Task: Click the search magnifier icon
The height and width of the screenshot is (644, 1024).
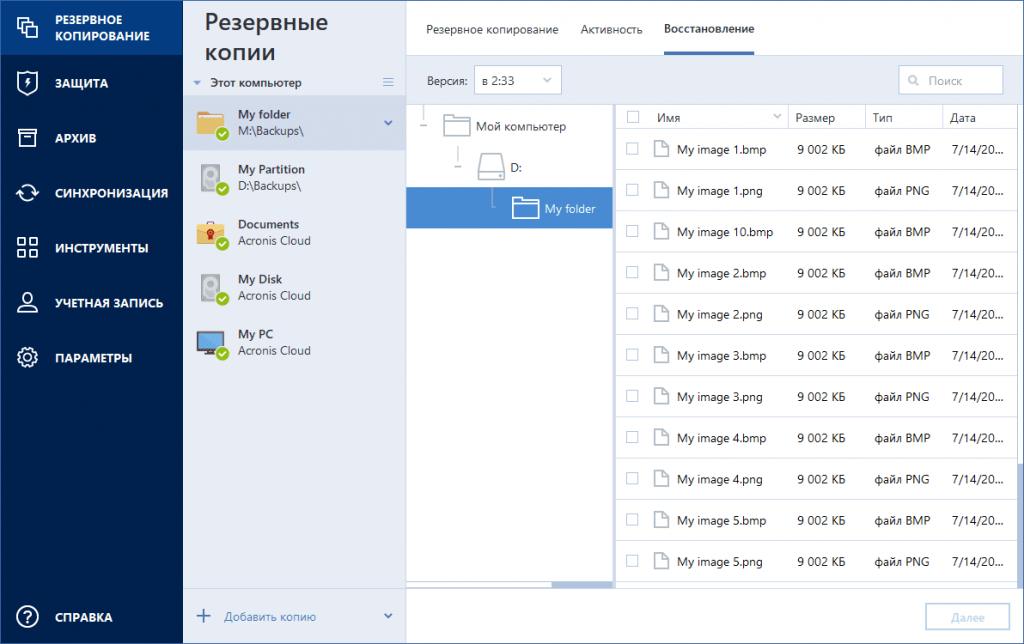Action: (x=913, y=79)
